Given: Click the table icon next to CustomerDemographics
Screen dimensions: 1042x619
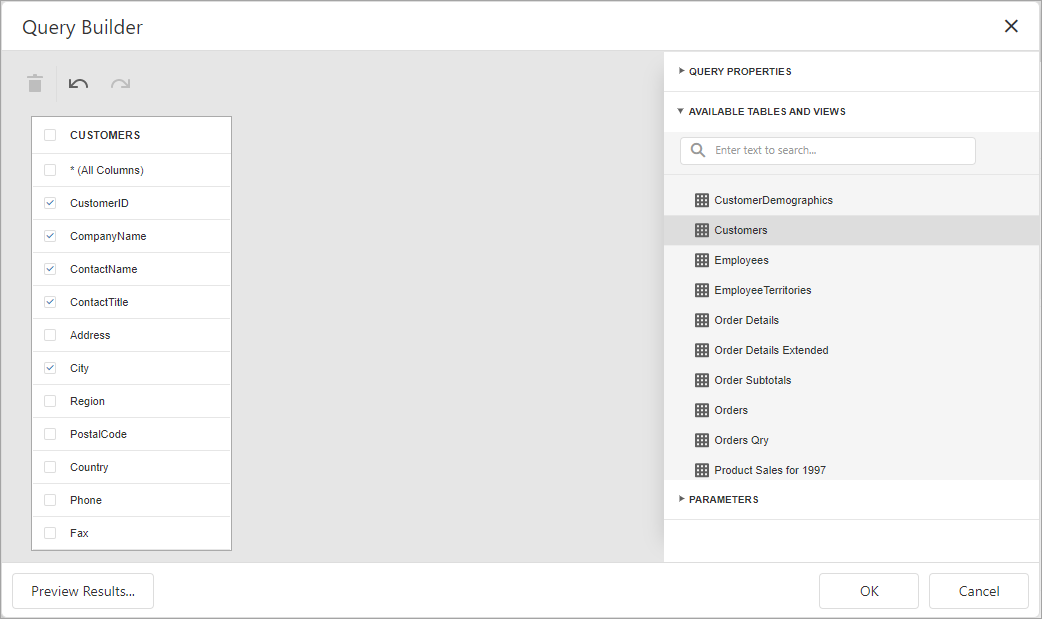Looking at the screenshot, I should [x=702, y=200].
